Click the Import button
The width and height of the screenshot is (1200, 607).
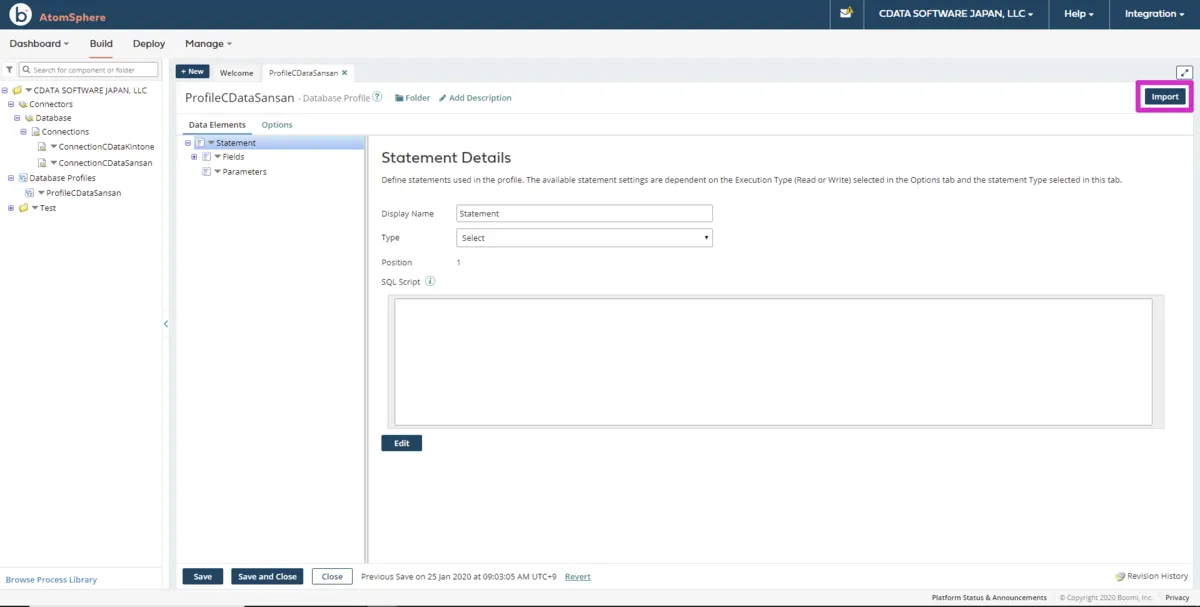tap(1165, 97)
